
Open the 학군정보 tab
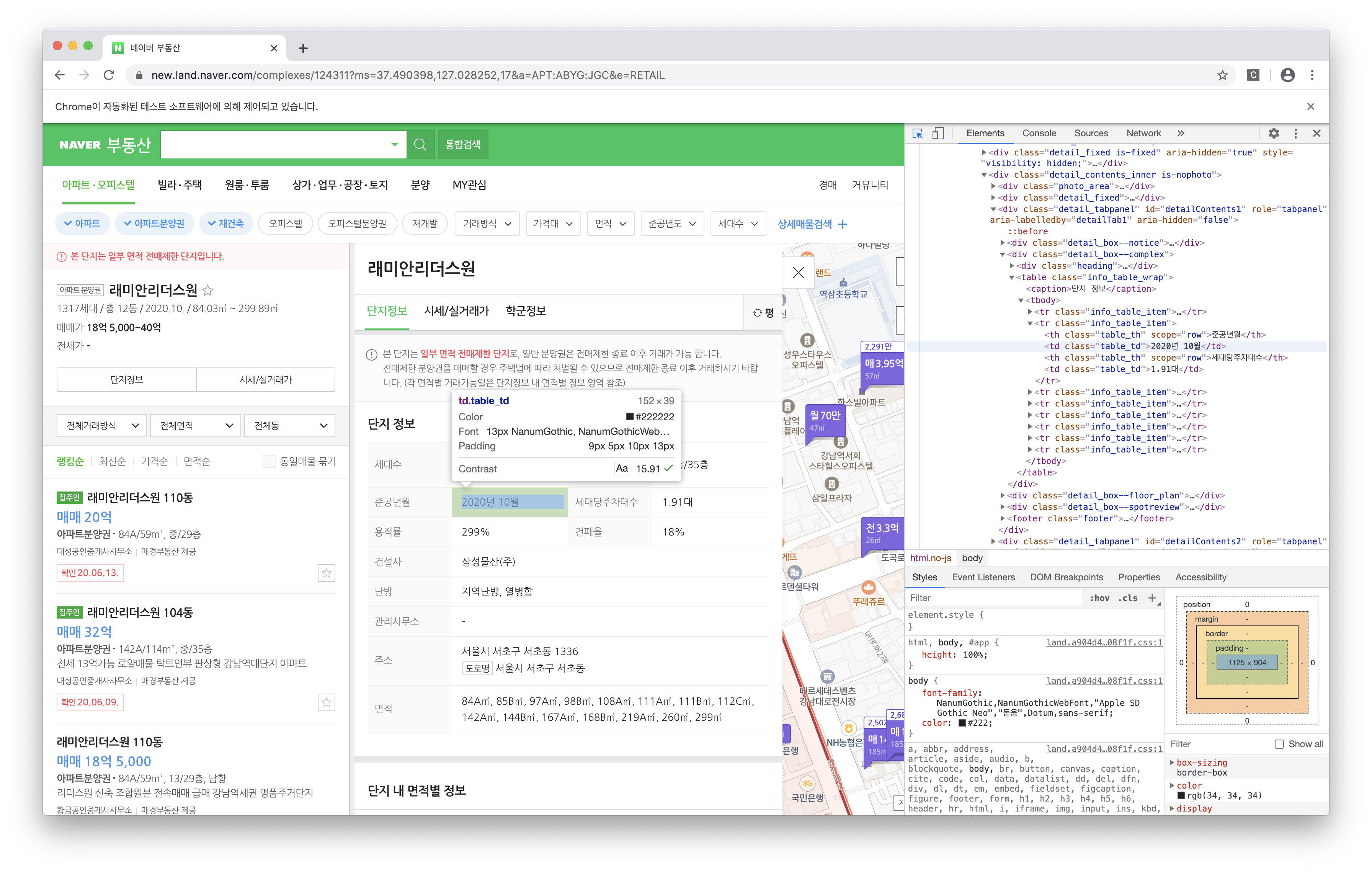[x=526, y=311]
